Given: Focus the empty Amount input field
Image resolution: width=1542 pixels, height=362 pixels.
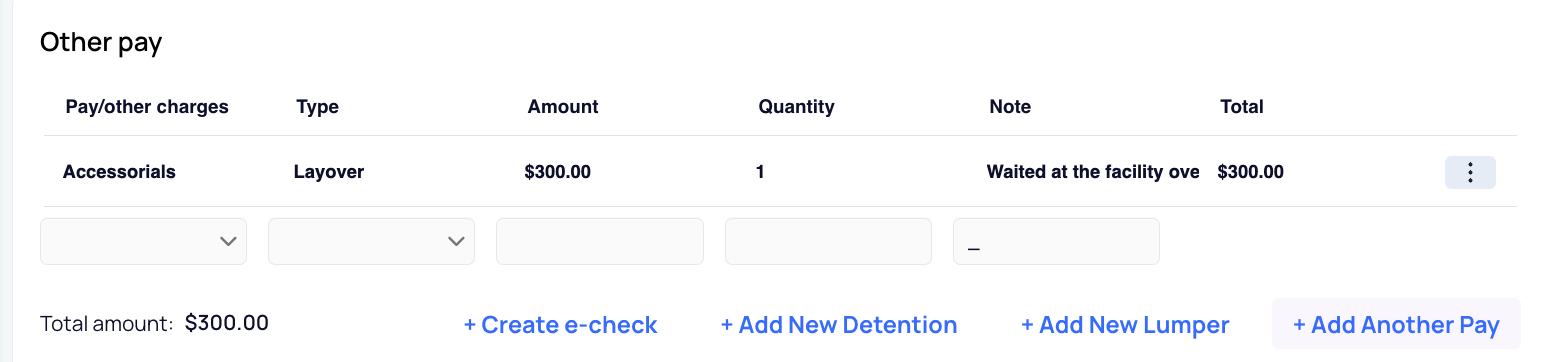Looking at the screenshot, I should coord(600,241).
